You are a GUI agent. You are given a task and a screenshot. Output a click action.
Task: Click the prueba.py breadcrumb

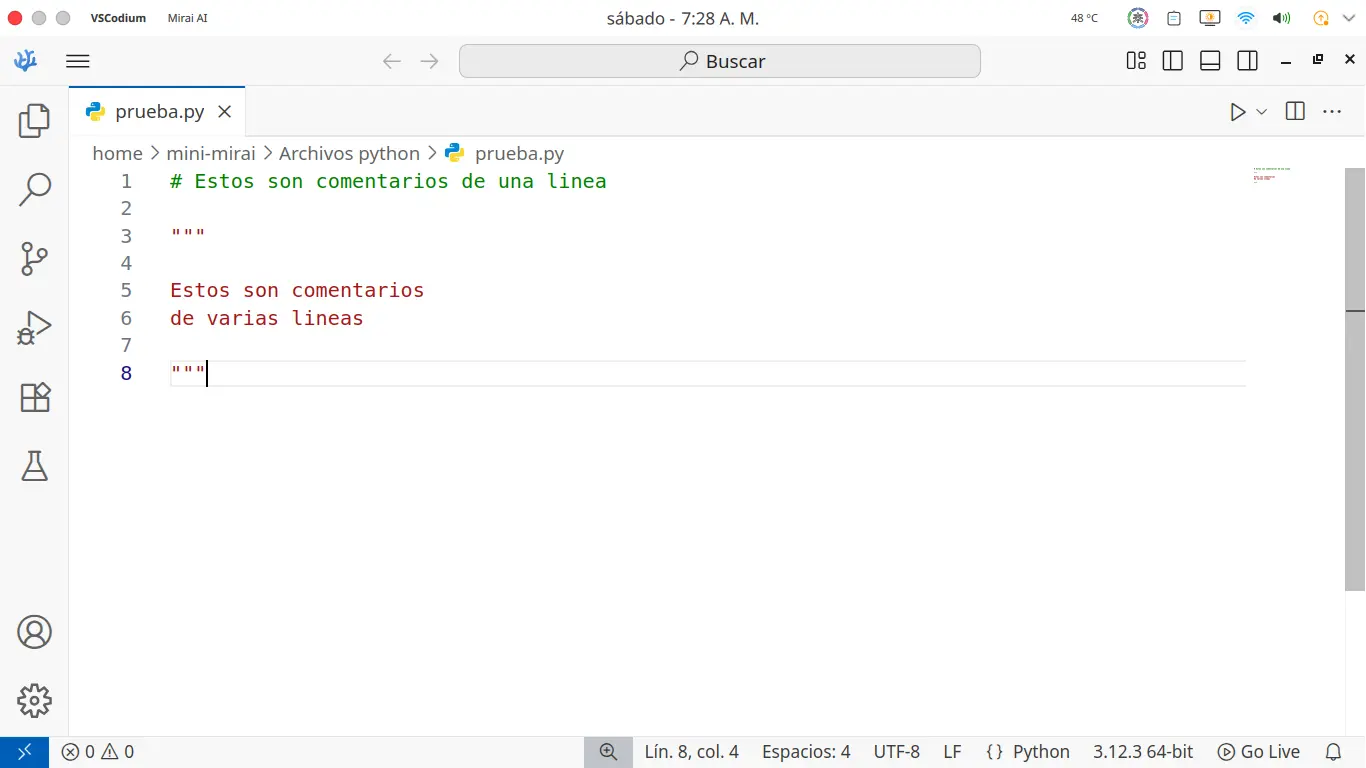pyautogui.click(x=505, y=153)
